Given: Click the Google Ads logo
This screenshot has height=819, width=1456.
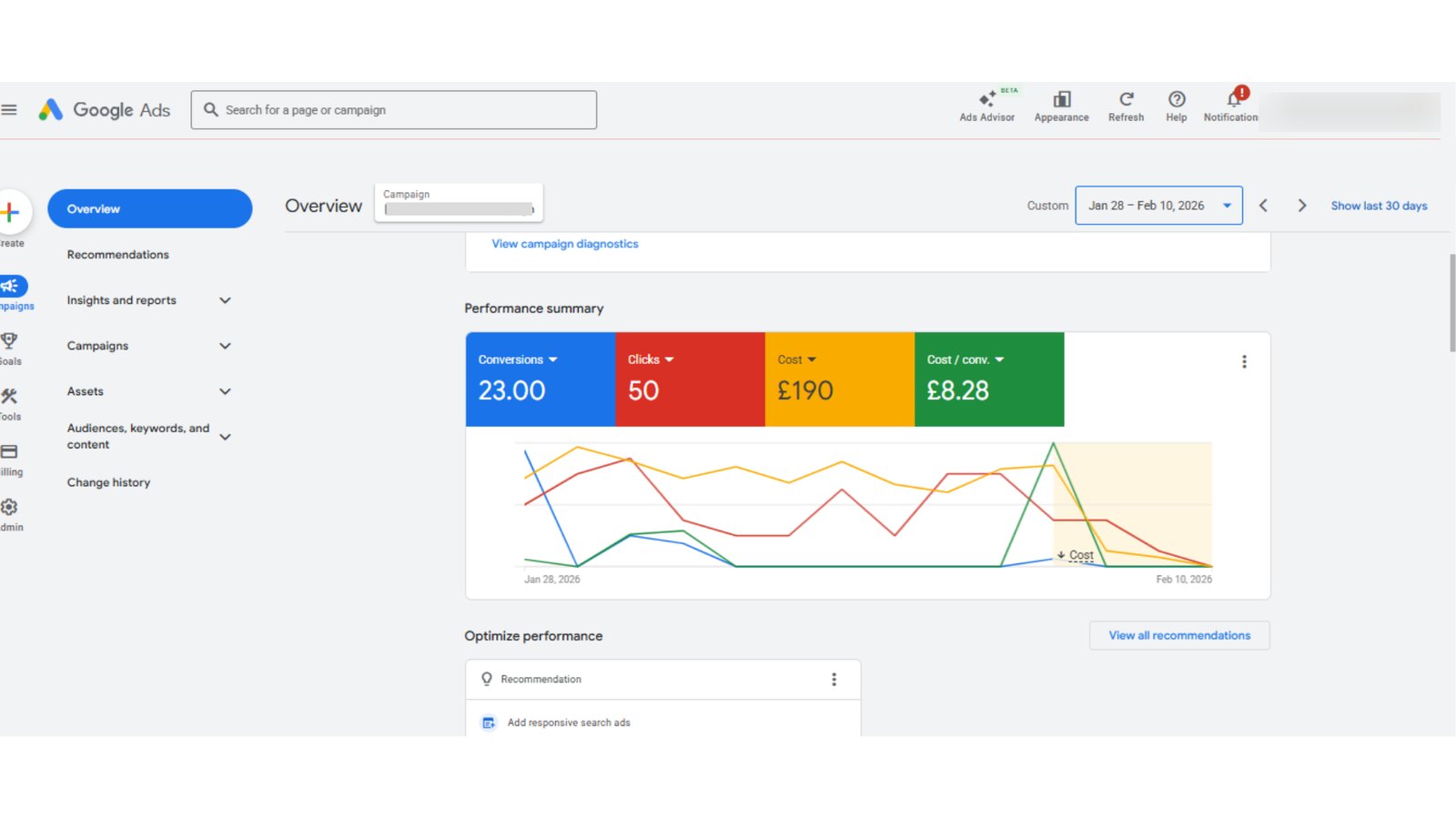Looking at the screenshot, I should tap(104, 110).
